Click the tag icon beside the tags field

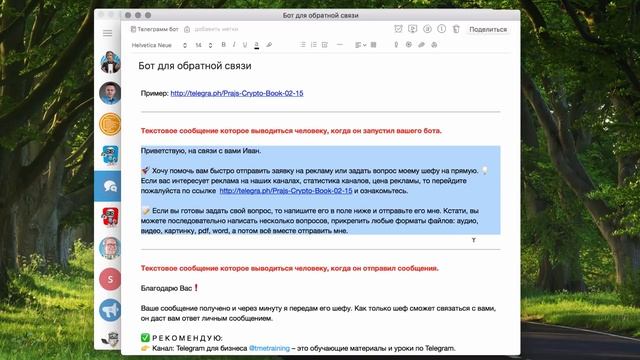coord(187,29)
